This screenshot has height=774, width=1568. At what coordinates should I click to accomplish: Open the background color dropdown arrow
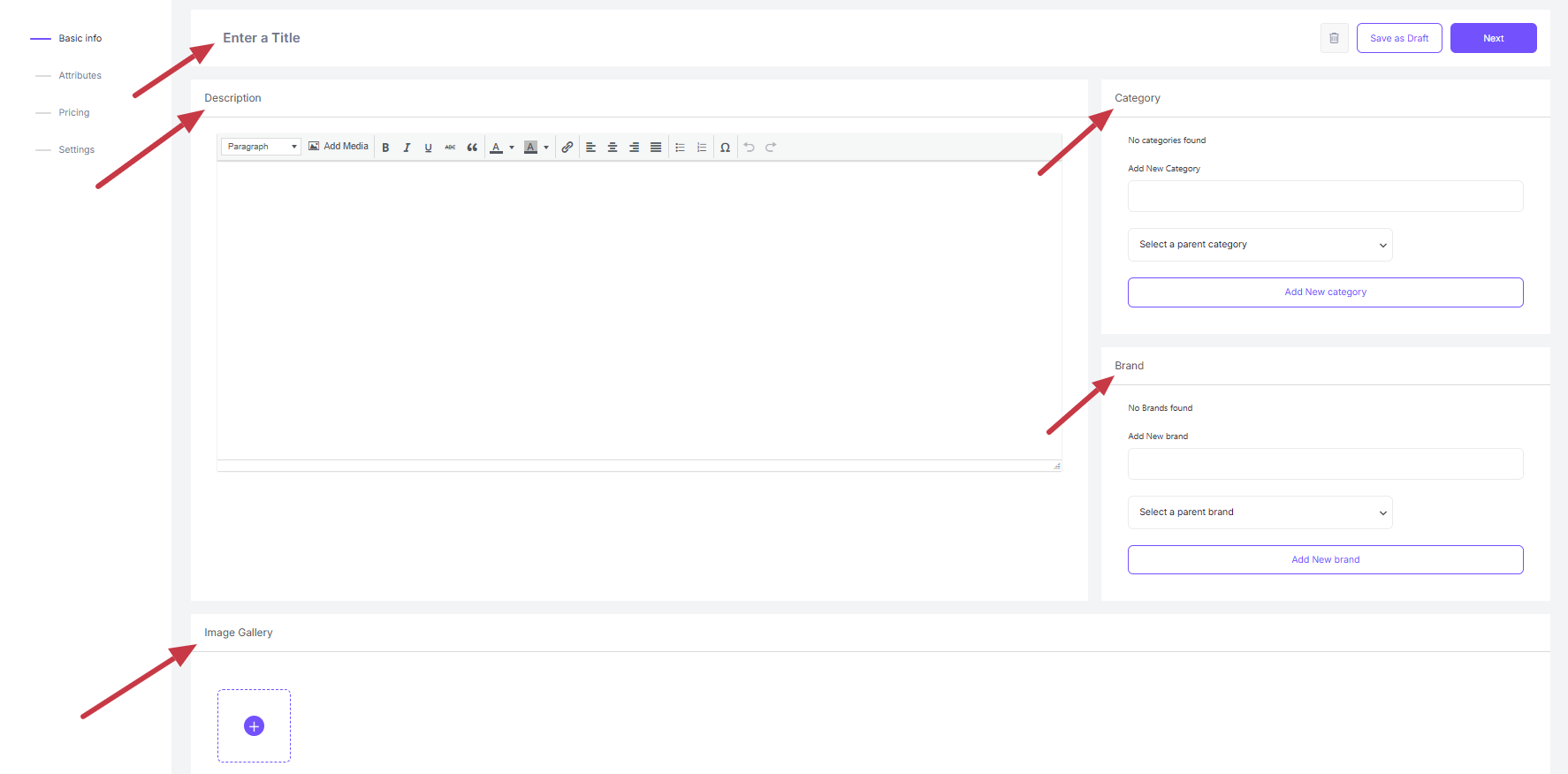click(x=546, y=148)
